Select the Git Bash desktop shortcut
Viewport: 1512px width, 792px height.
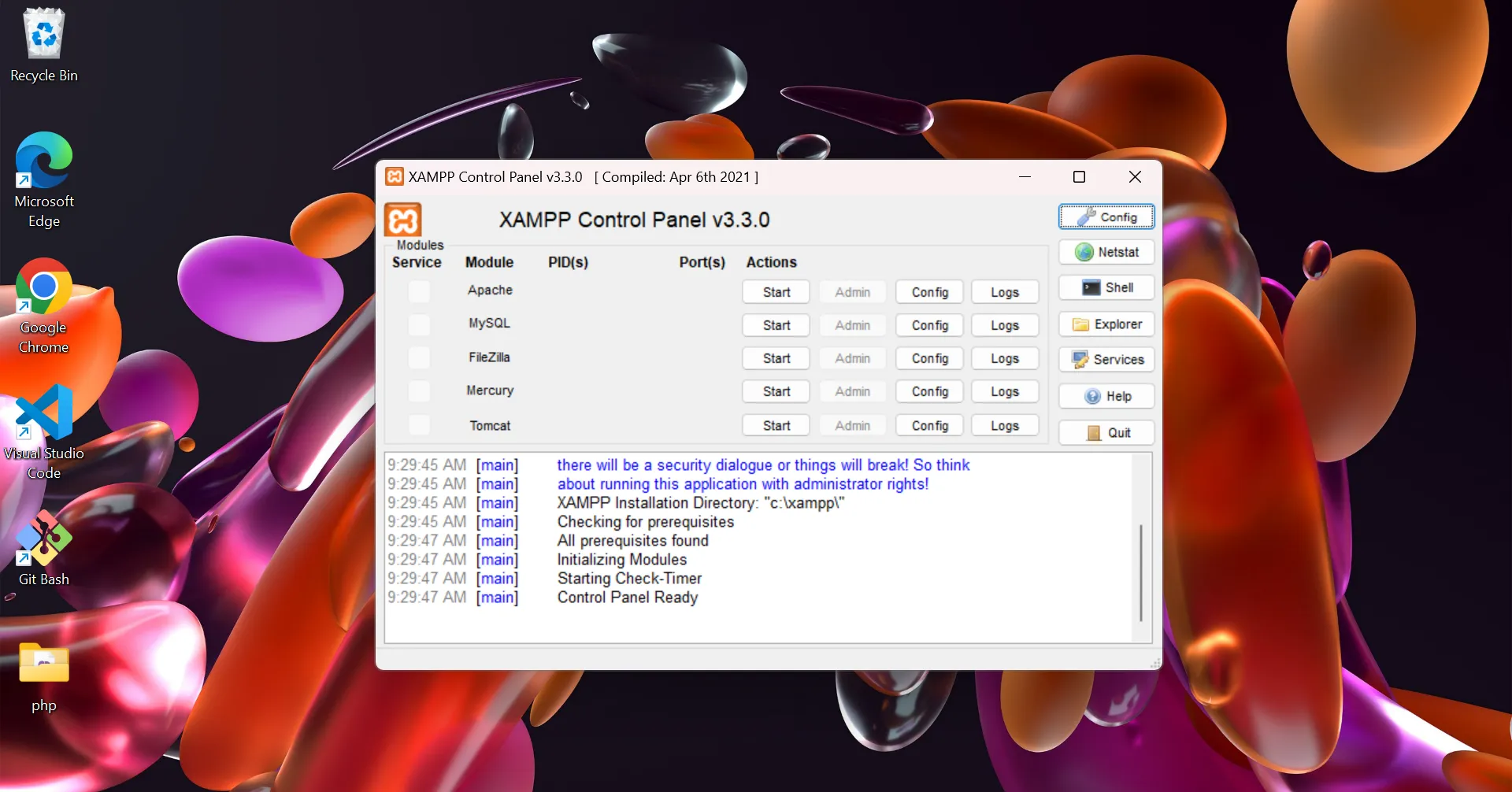pos(44,549)
